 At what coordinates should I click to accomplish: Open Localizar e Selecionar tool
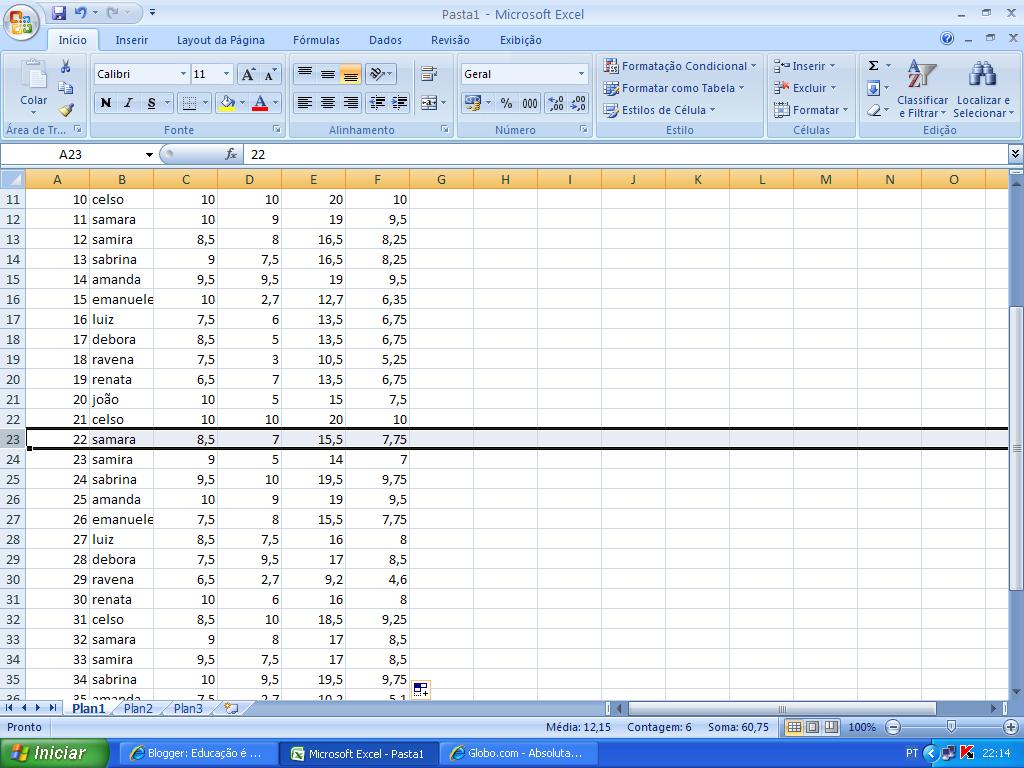click(981, 90)
